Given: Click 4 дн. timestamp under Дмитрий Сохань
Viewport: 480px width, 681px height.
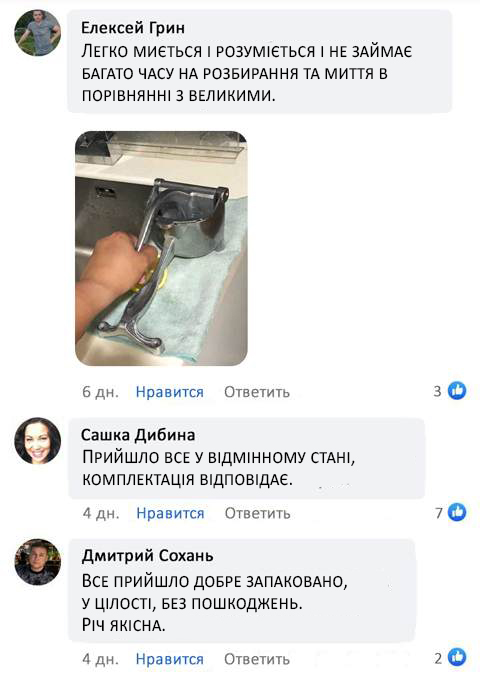Looking at the screenshot, I should 100,659.
